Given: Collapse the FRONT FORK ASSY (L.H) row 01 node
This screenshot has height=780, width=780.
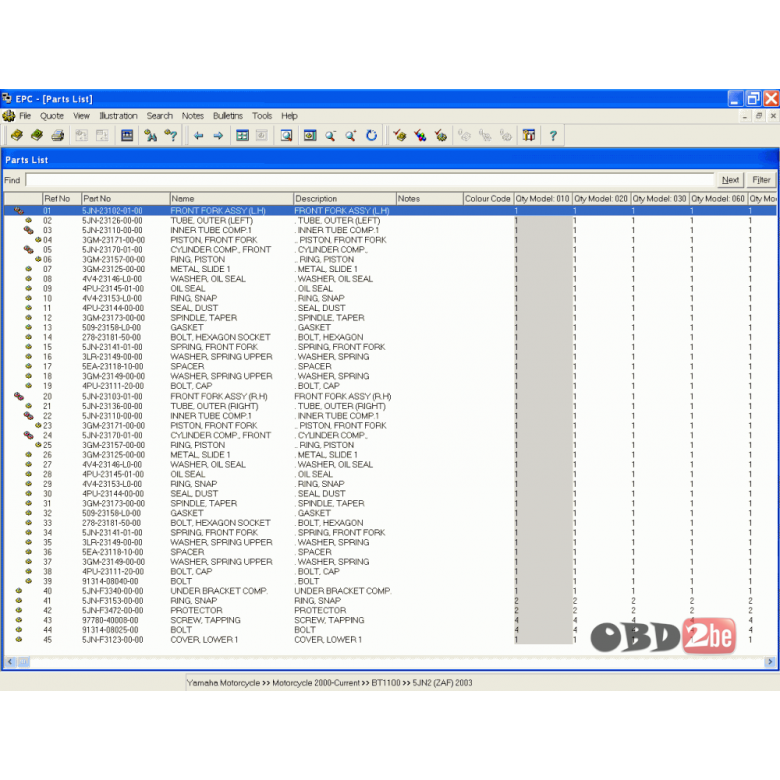Looking at the screenshot, I should (19, 211).
